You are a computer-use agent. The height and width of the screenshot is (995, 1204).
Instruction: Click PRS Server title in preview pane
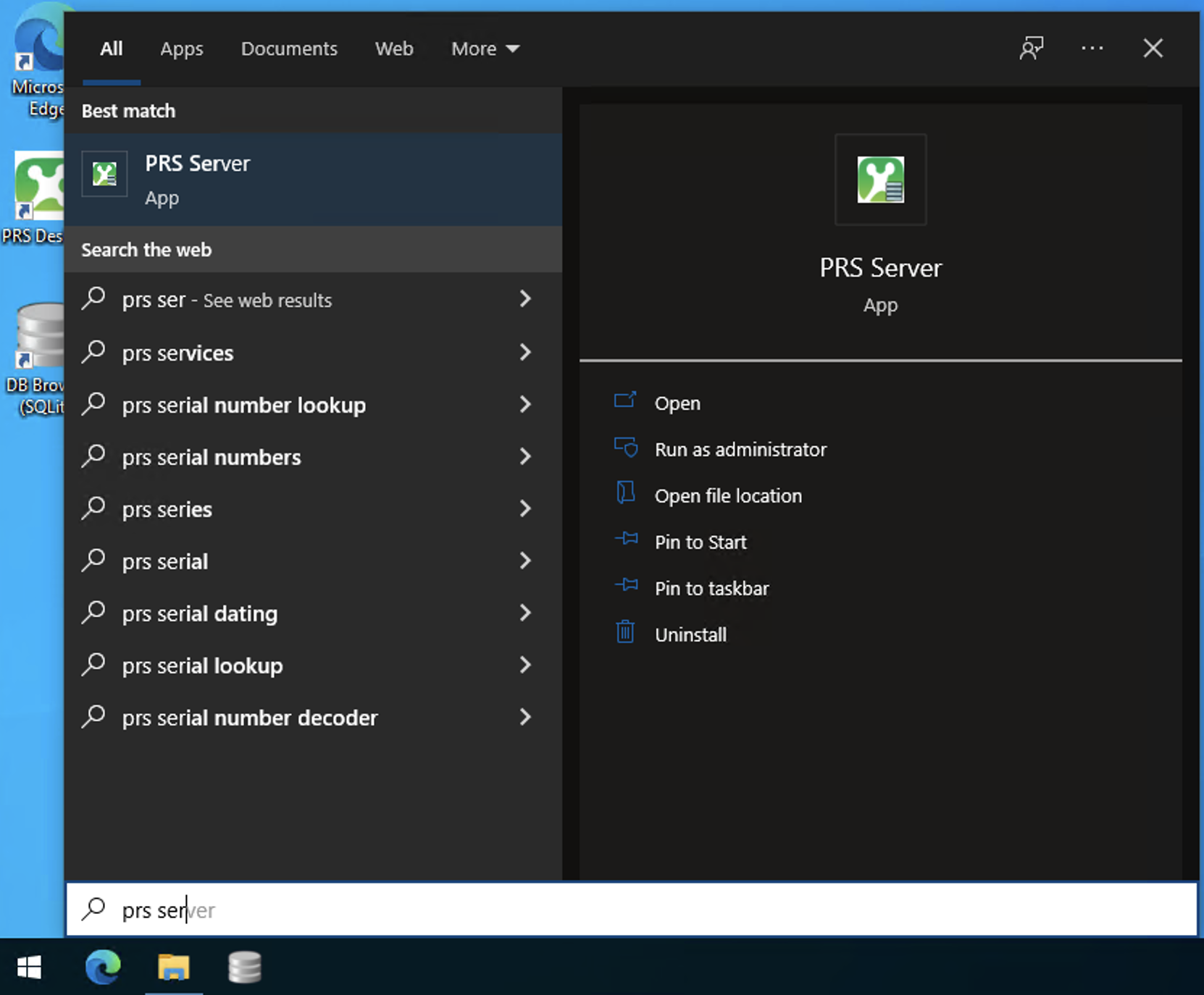[x=880, y=268]
